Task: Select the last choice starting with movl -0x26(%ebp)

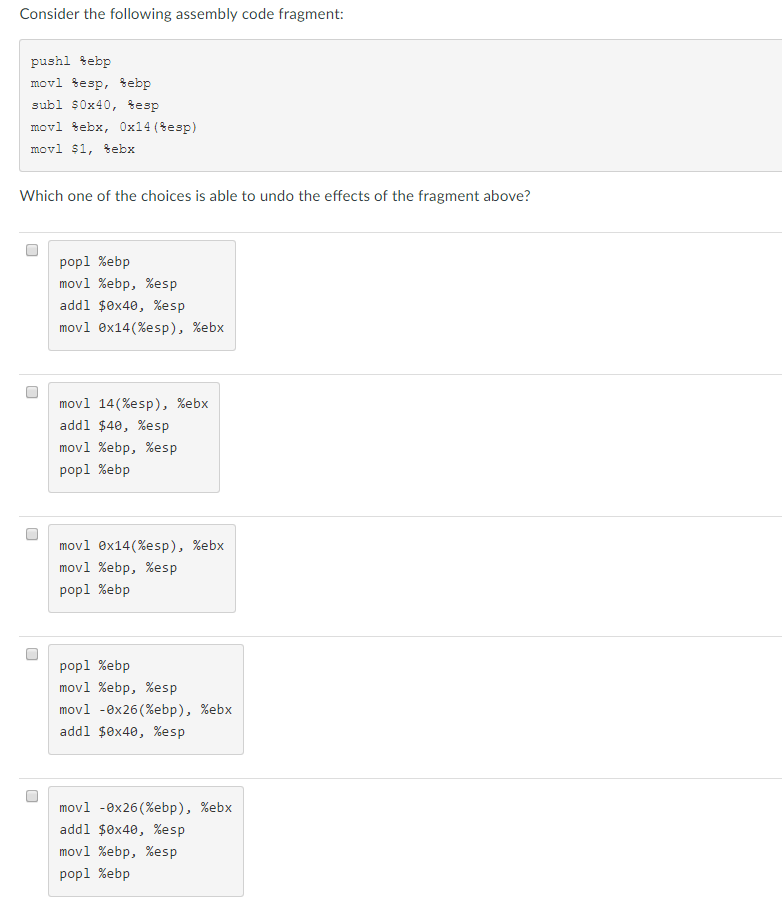Action: tap(32, 796)
